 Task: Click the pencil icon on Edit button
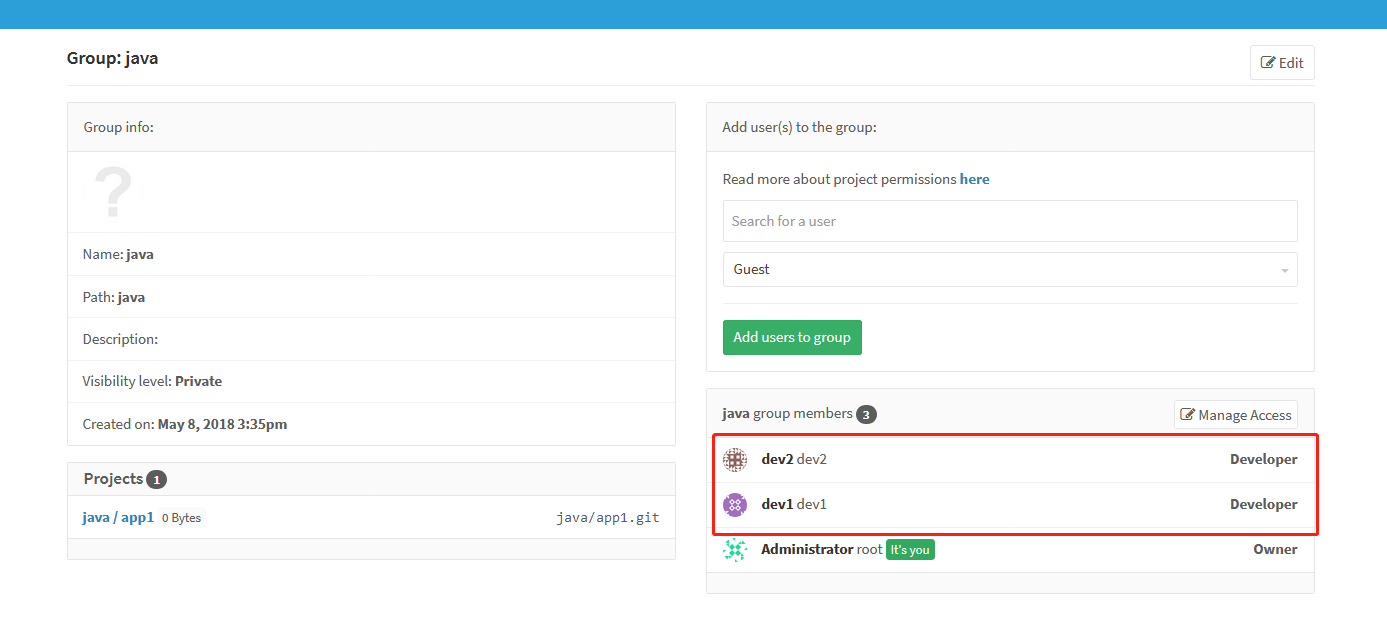(x=1268, y=63)
